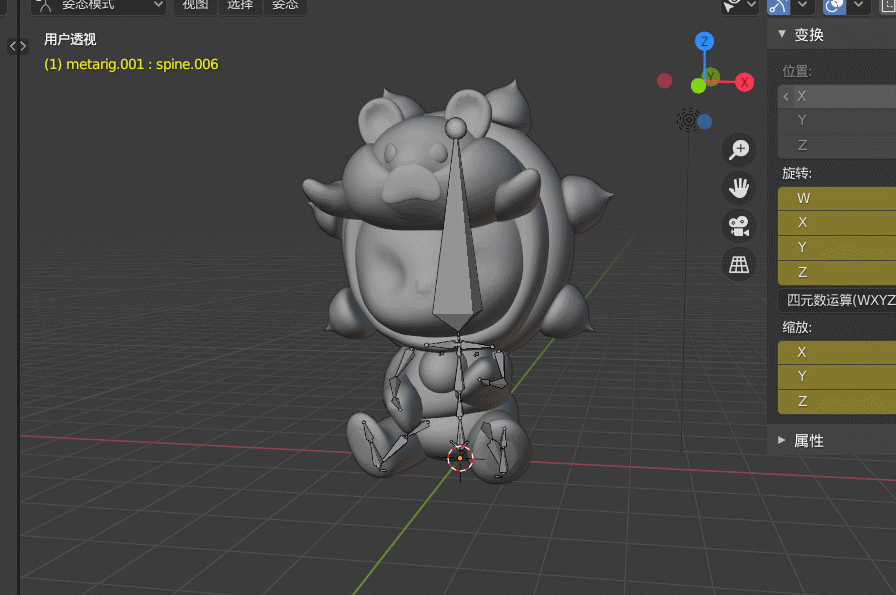Click the scale Y field
Image resolution: width=896 pixels, height=595 pixels.
point(837,376)
